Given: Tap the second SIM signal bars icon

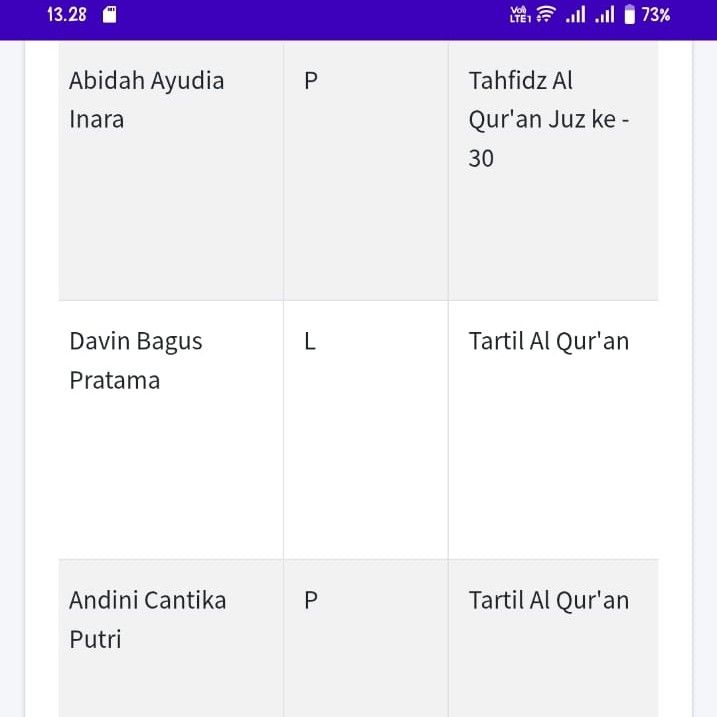Looking at the screenshot, I should click(605, 15).
